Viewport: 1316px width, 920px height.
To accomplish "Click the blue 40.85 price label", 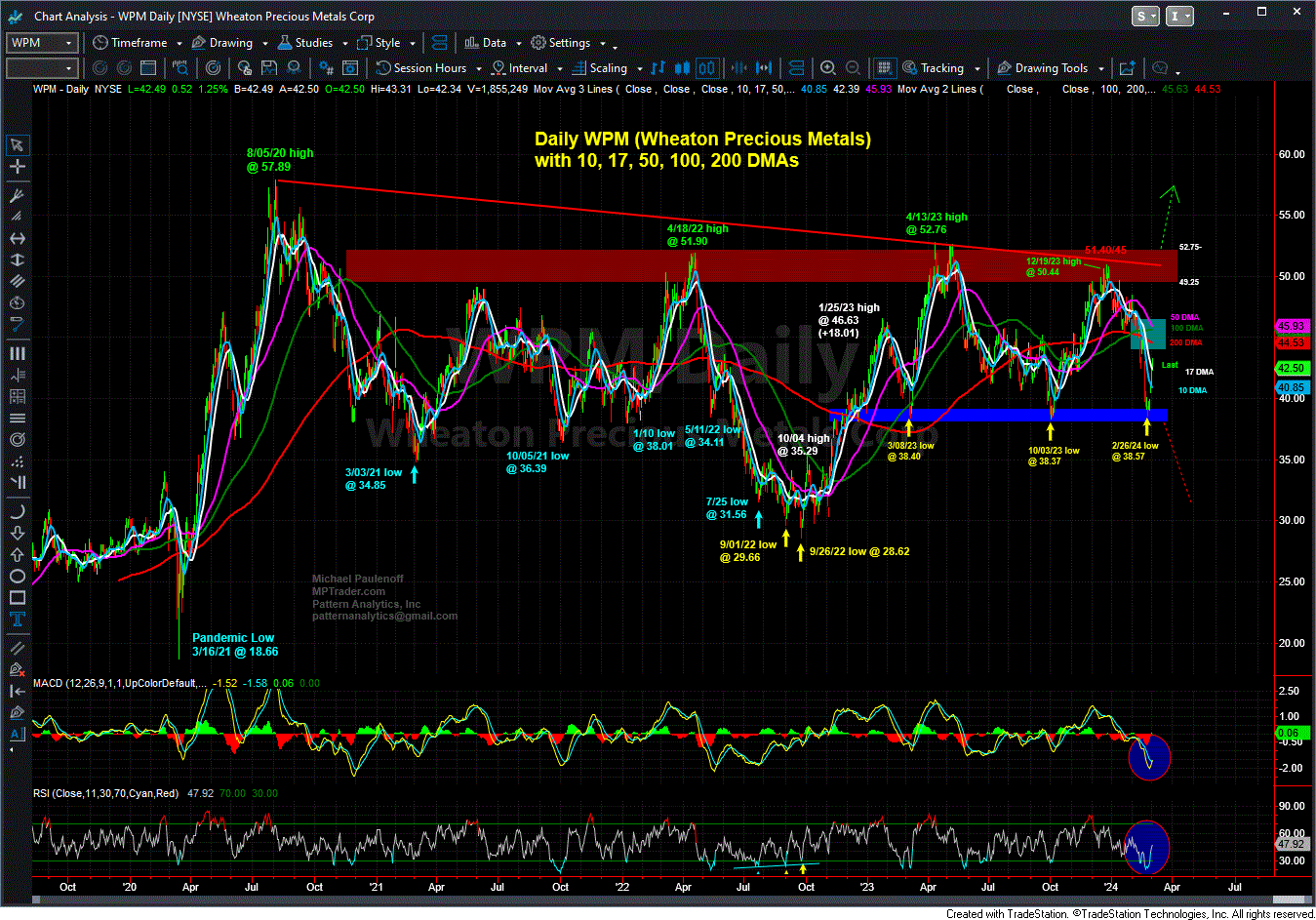I will click(1291, 387).
